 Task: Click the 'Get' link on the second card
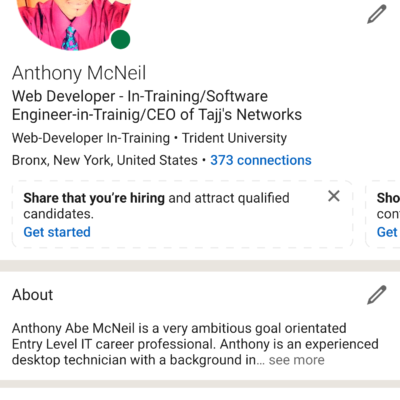point(387,232)
